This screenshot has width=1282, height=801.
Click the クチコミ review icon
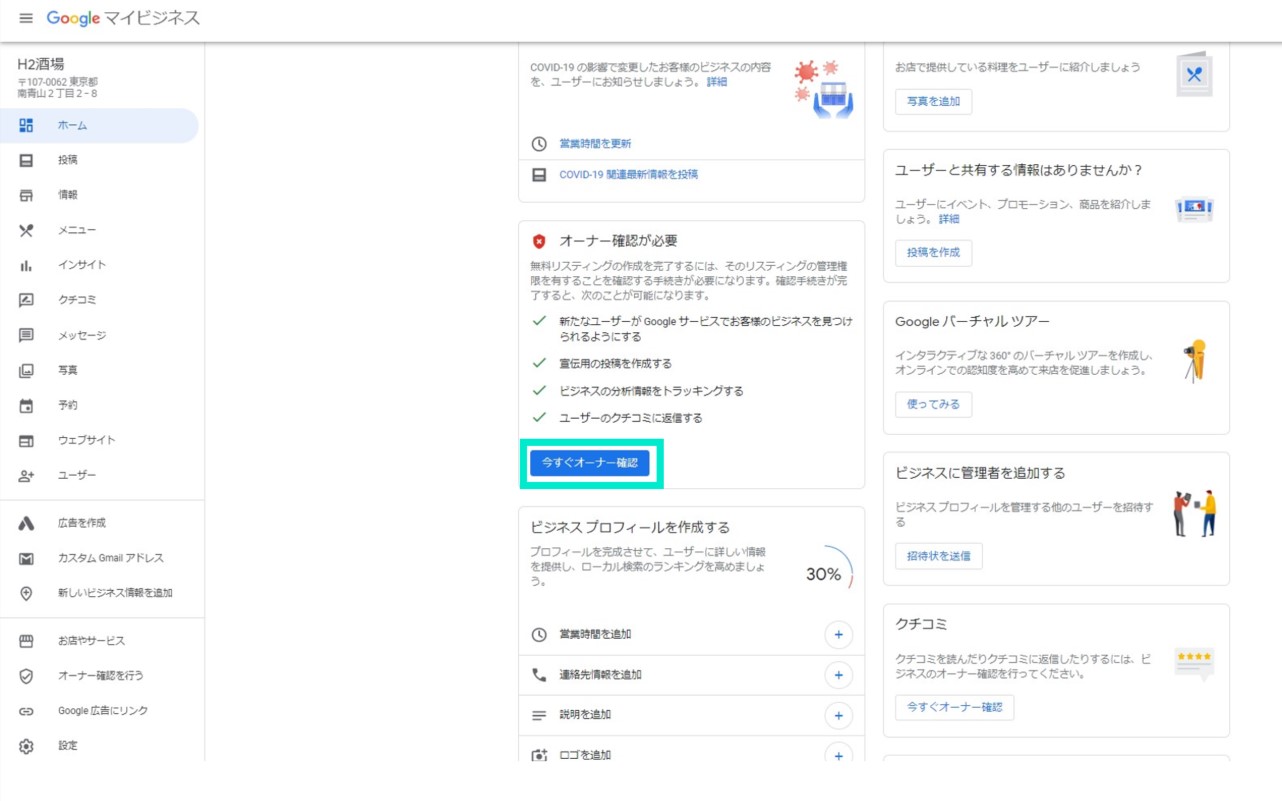tap(26, 300)
